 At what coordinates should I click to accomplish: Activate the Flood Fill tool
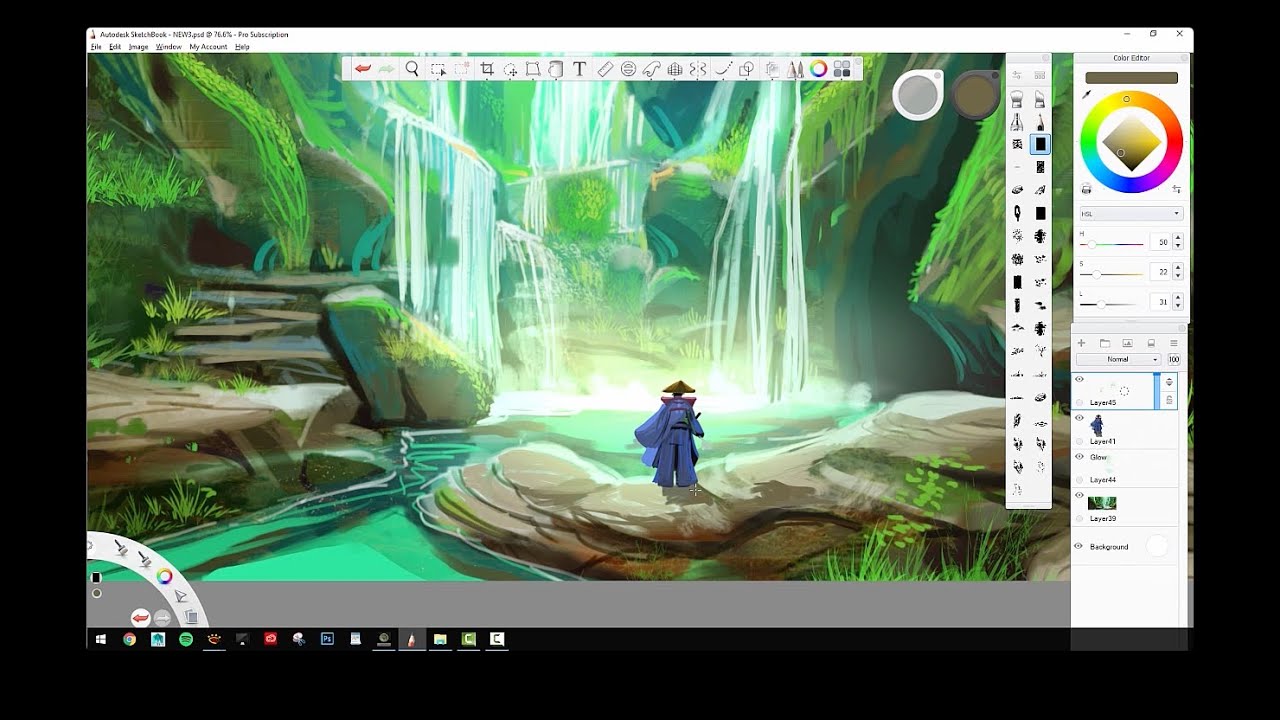coord(557,69)
